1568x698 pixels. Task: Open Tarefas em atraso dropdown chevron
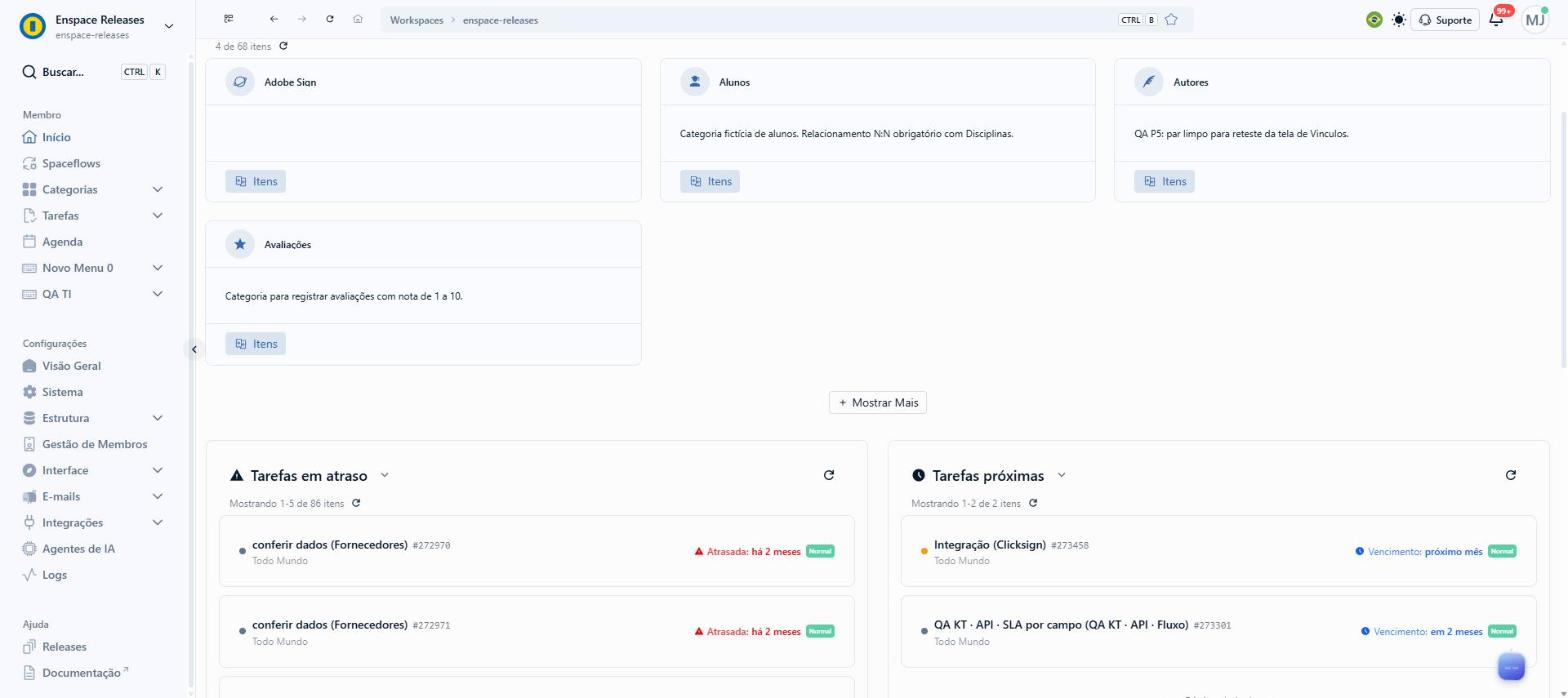385,475
